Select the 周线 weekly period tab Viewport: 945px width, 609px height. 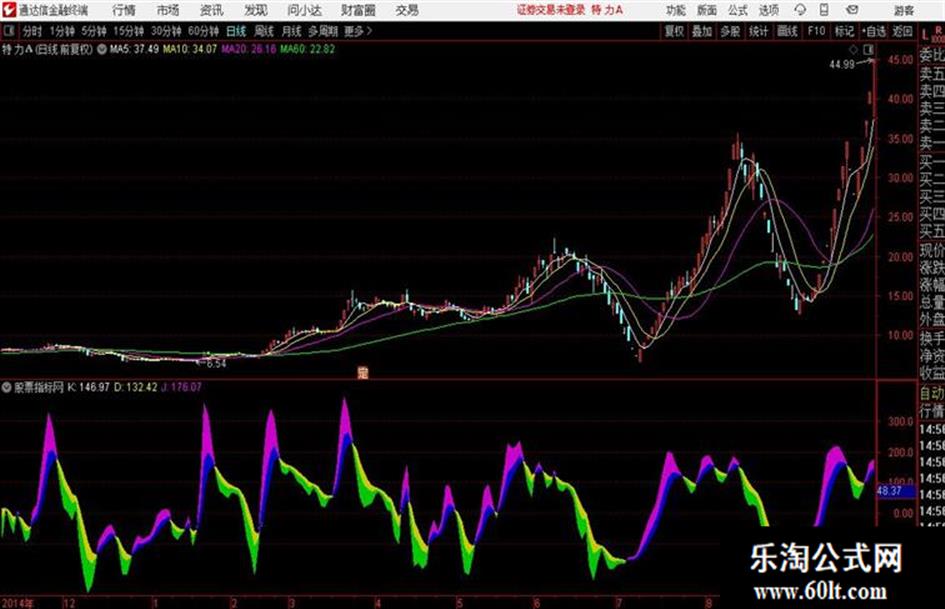[264, 31]
